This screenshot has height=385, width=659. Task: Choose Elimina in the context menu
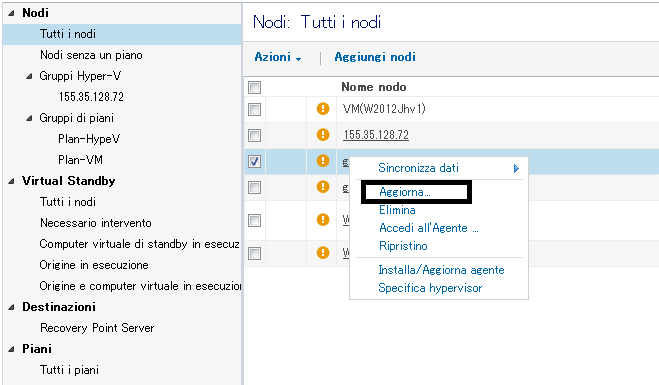[397, 210]
